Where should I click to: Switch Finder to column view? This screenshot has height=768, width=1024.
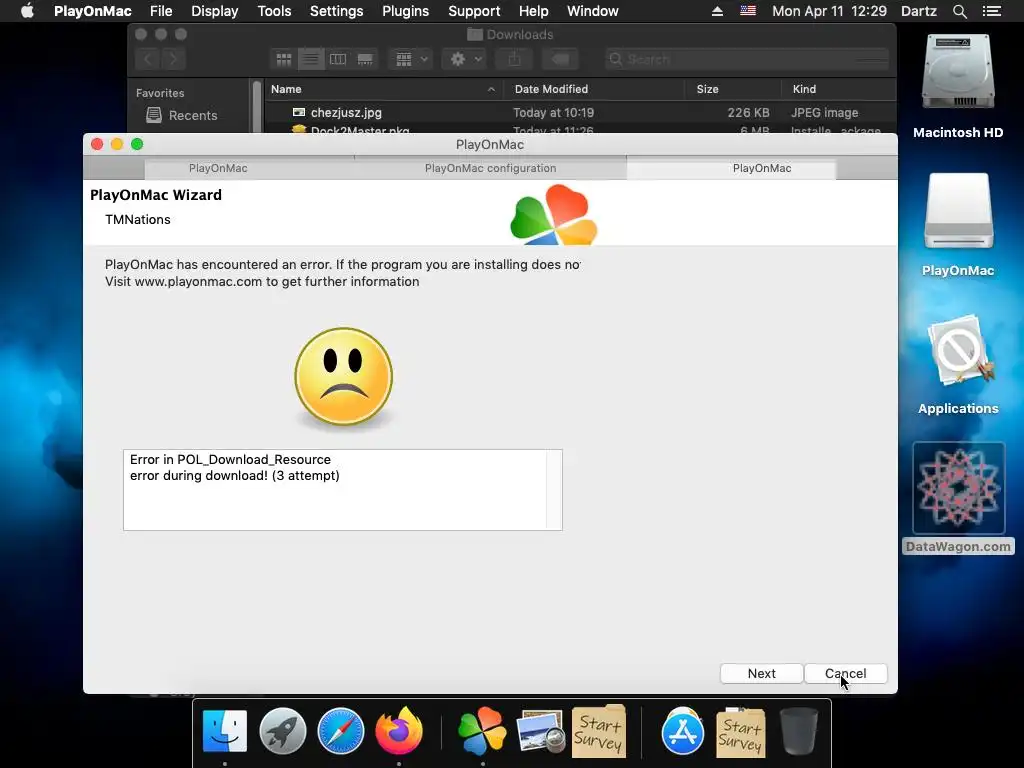tap(338, 59)
